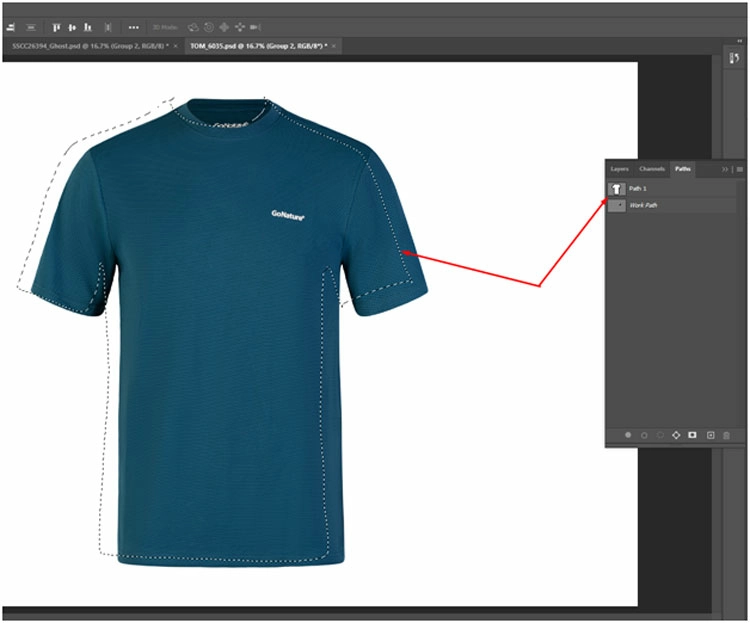The width and height of the screenshot is (750, 623).
Task: Click the 3D pan object icon
Action: coord(224,27)
